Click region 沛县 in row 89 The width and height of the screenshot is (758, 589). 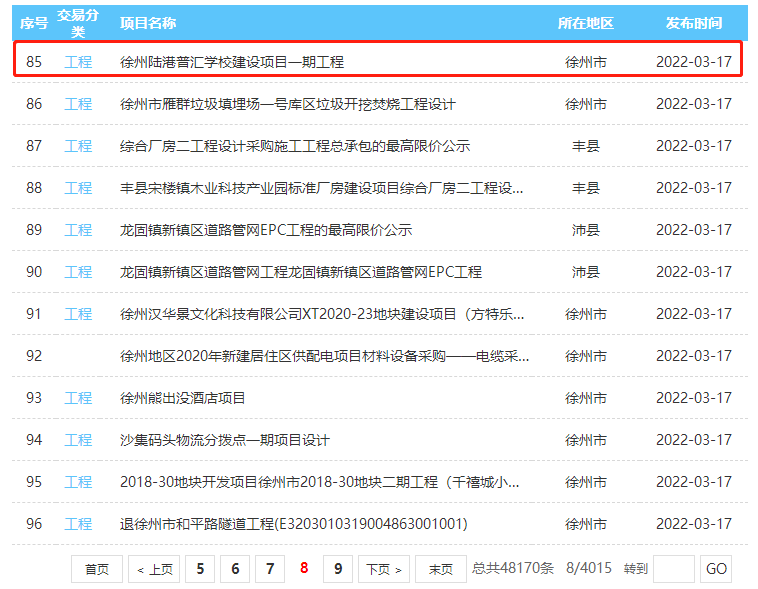point(586,230)
